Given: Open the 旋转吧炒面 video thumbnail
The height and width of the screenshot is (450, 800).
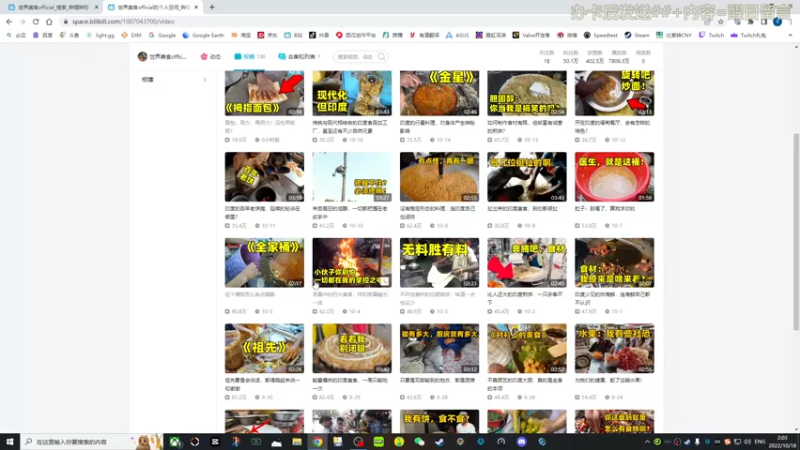Looking at the screenshot, I should (614, 93).
